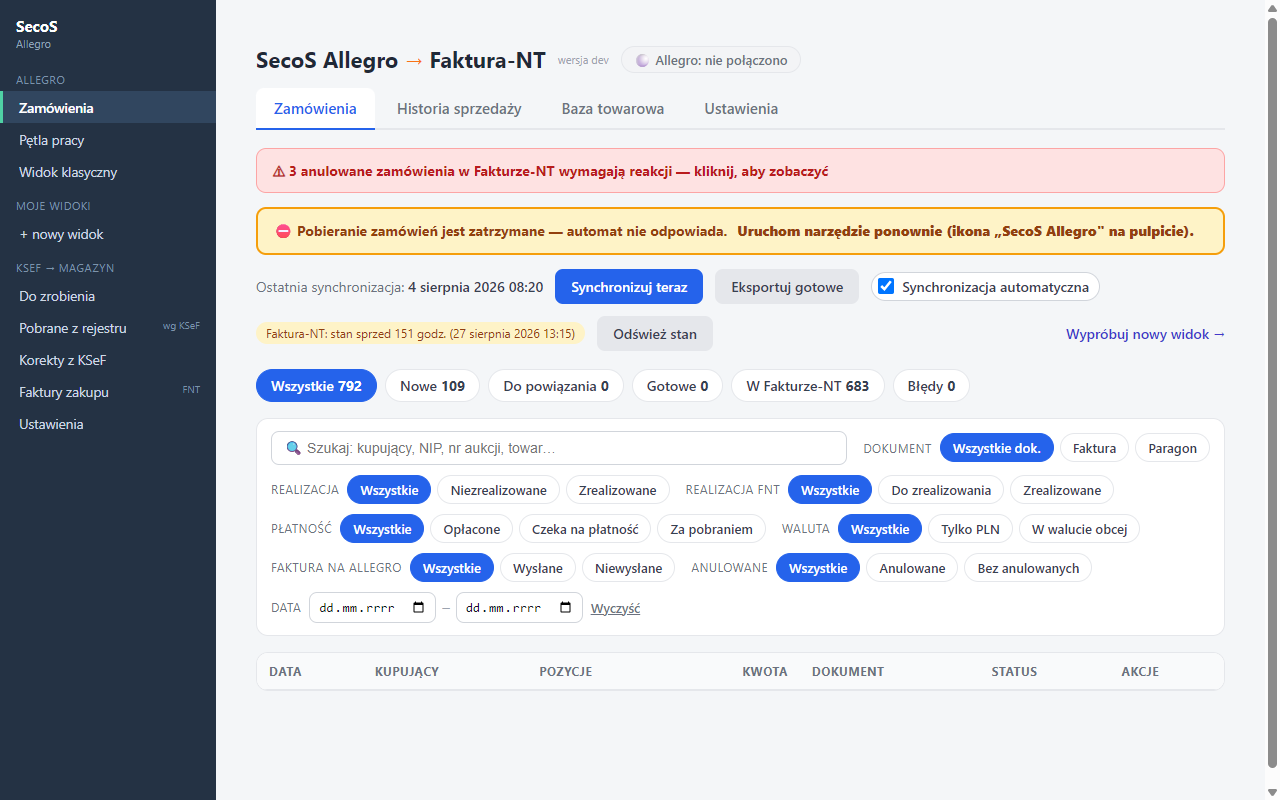Select W walucie obcej filter
This screenshot has height=800, width=1280.
point(1079,529)
